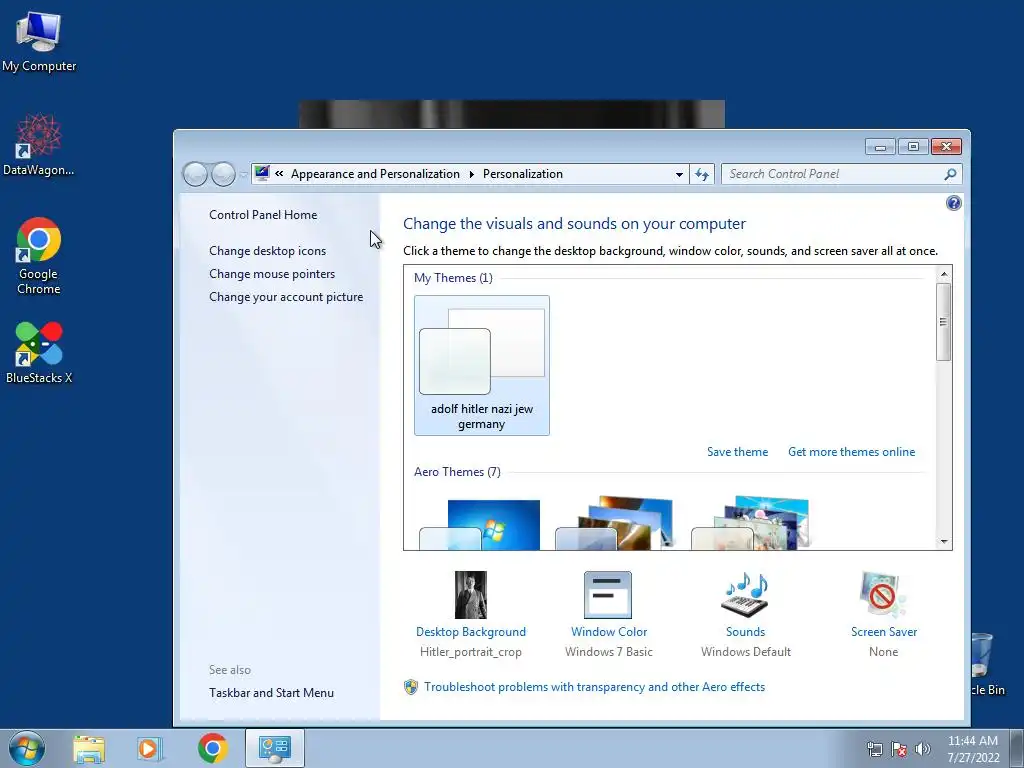The width and height of the screenshot is (1024, 768).
Task: Expand the breadcrumb arrow after Appearance and Personalization
Action: pos(472,174)
